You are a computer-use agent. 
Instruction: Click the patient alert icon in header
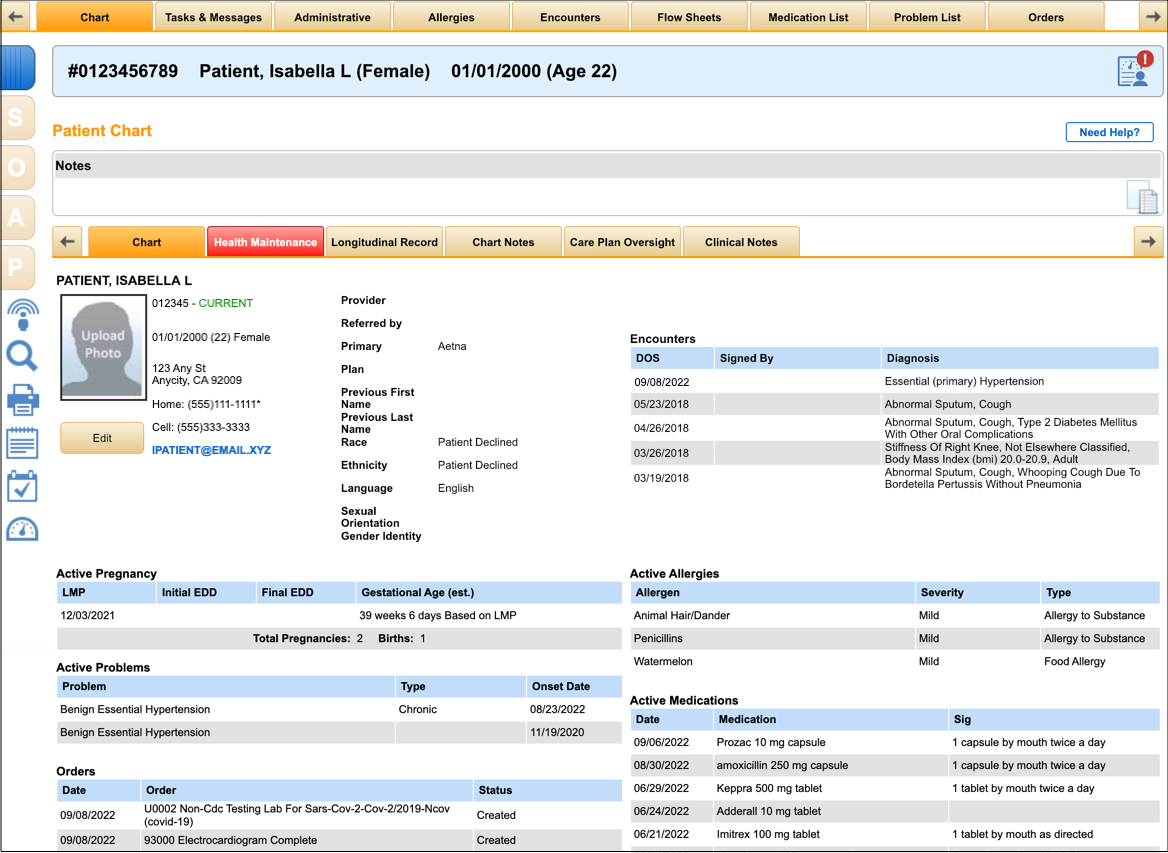(1134, 70)
